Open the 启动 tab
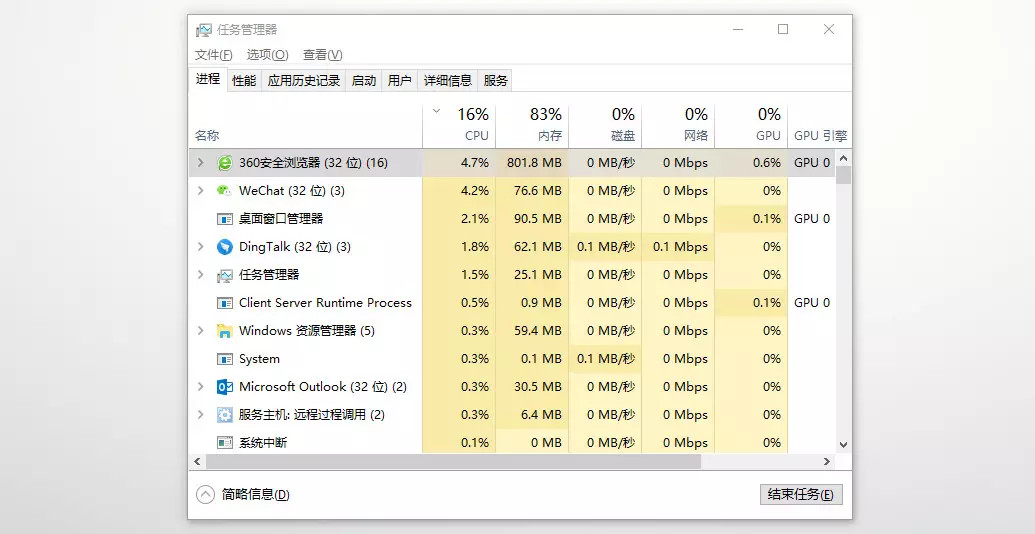1035x534 pixels. (364, 81)
